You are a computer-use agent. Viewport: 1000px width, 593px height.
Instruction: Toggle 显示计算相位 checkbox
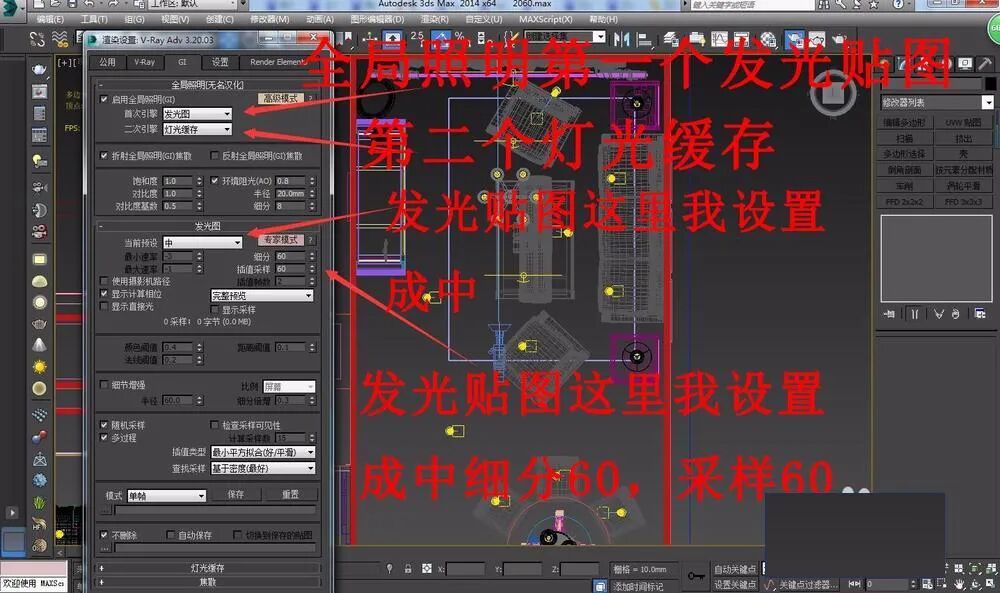point(104,293)
